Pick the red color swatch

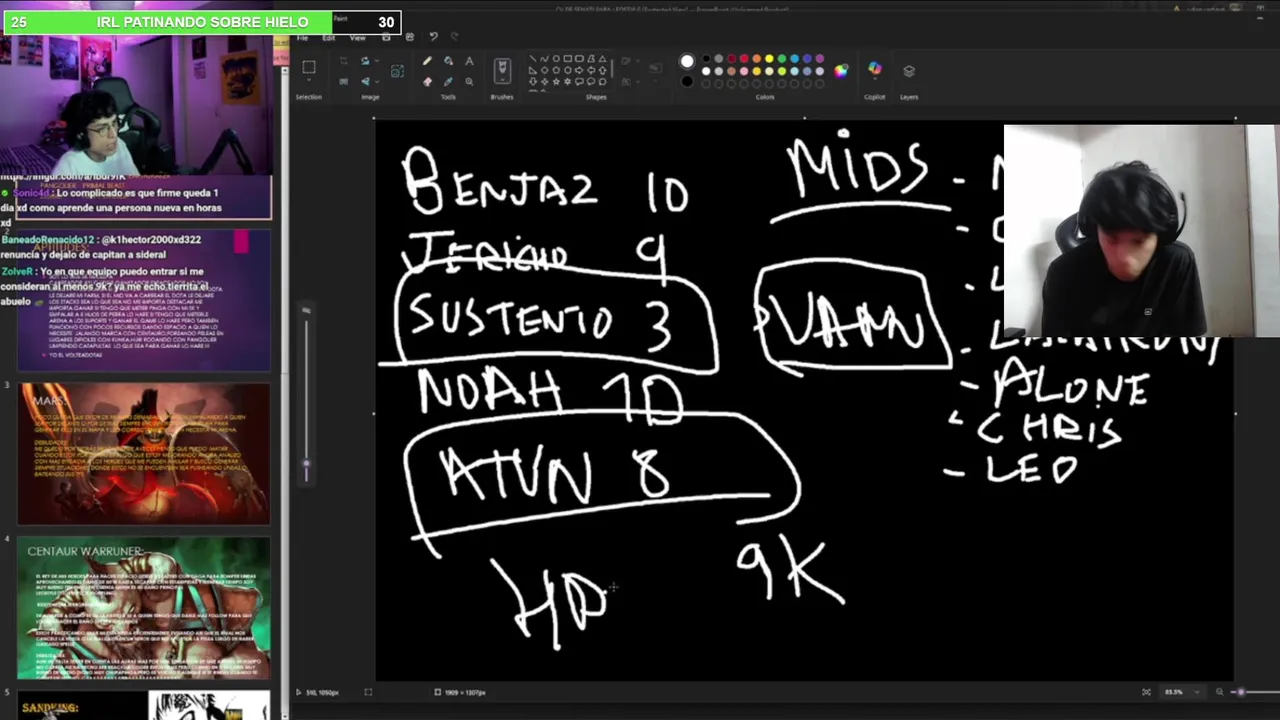pyautogui.click(x=744, y=58)
